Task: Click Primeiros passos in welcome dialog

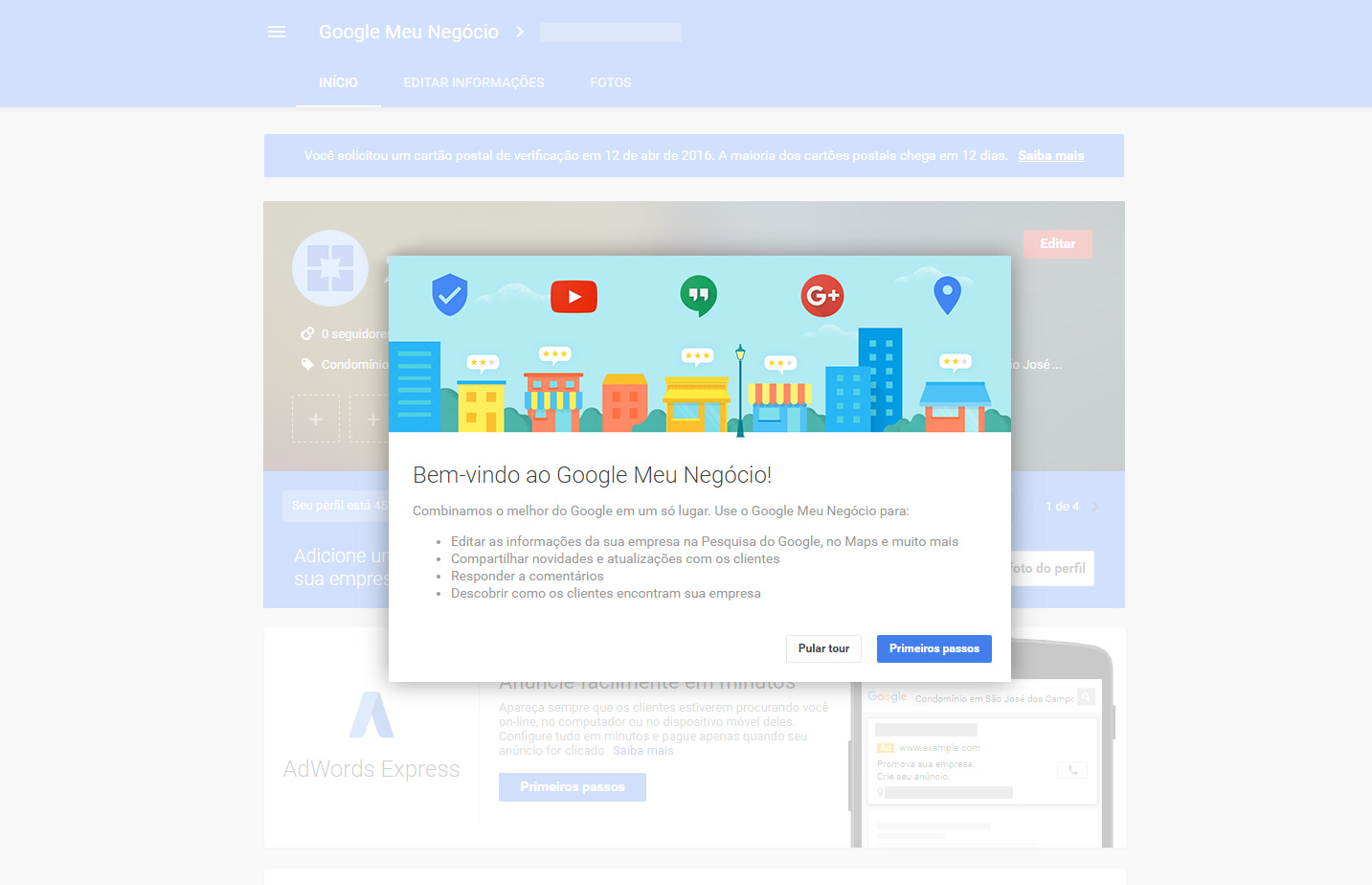Action: [x=934, y=648]
